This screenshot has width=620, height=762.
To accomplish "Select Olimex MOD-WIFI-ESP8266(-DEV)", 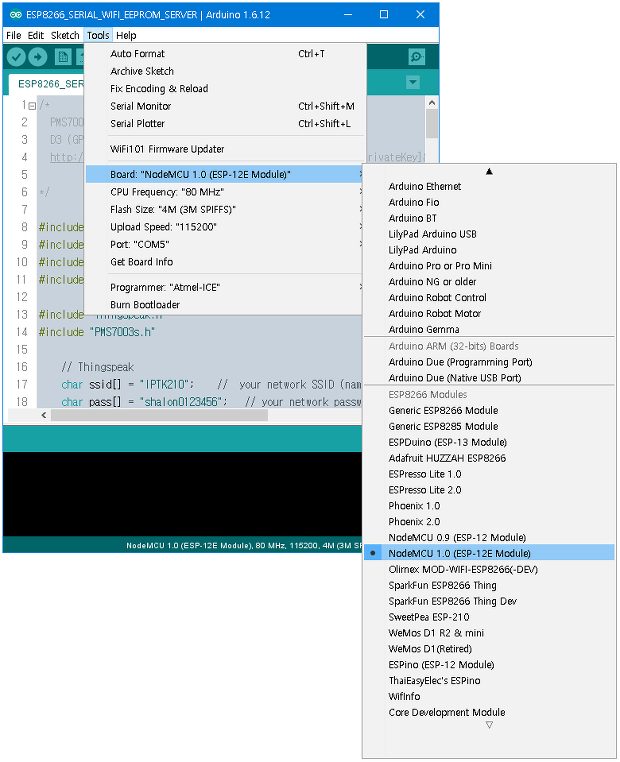I will tap(489, 569).
